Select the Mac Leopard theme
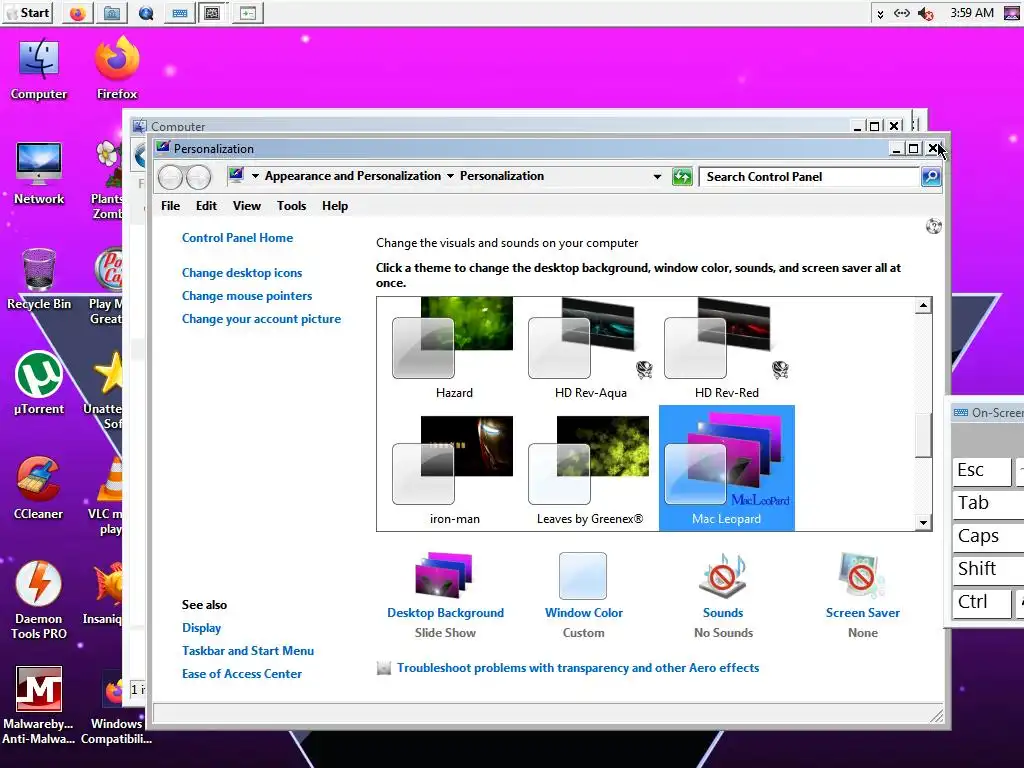This screenshot has width=1024, height=768. click(726, 468)
